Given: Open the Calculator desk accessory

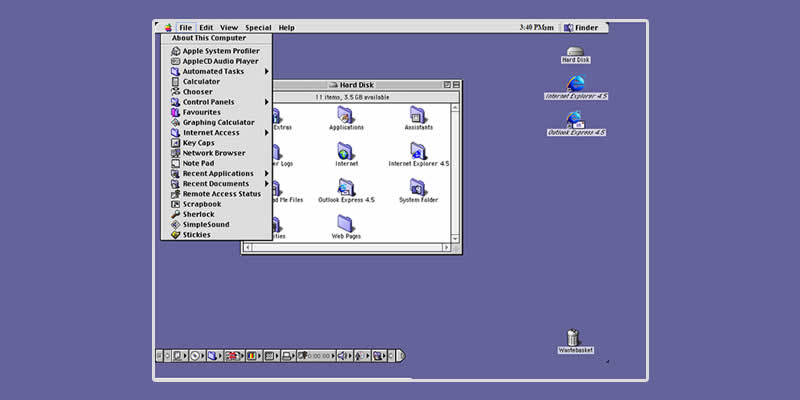Looking at the screenshot, I should click(x=215, y=82).
